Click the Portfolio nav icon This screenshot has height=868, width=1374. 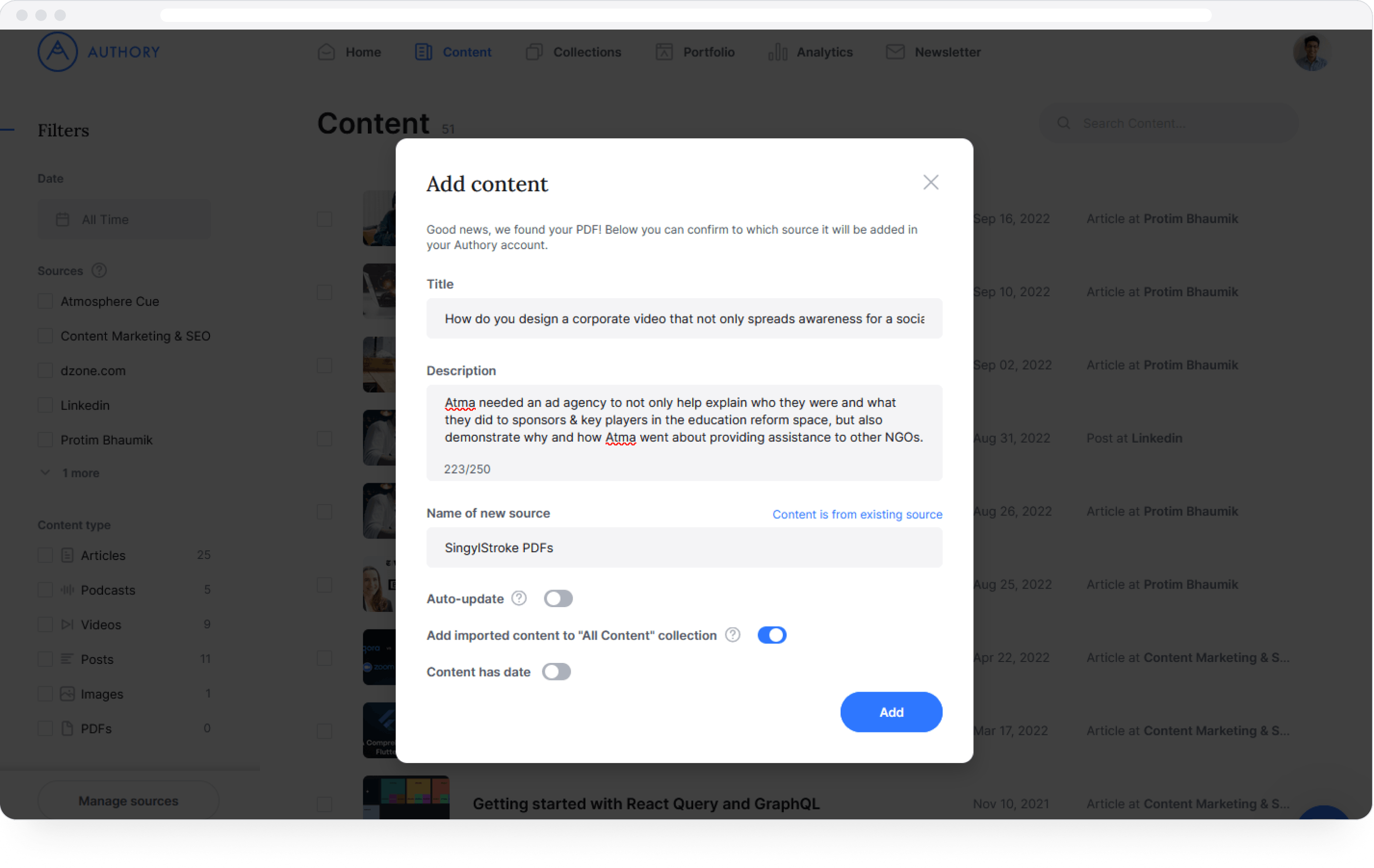click(664, 52)
